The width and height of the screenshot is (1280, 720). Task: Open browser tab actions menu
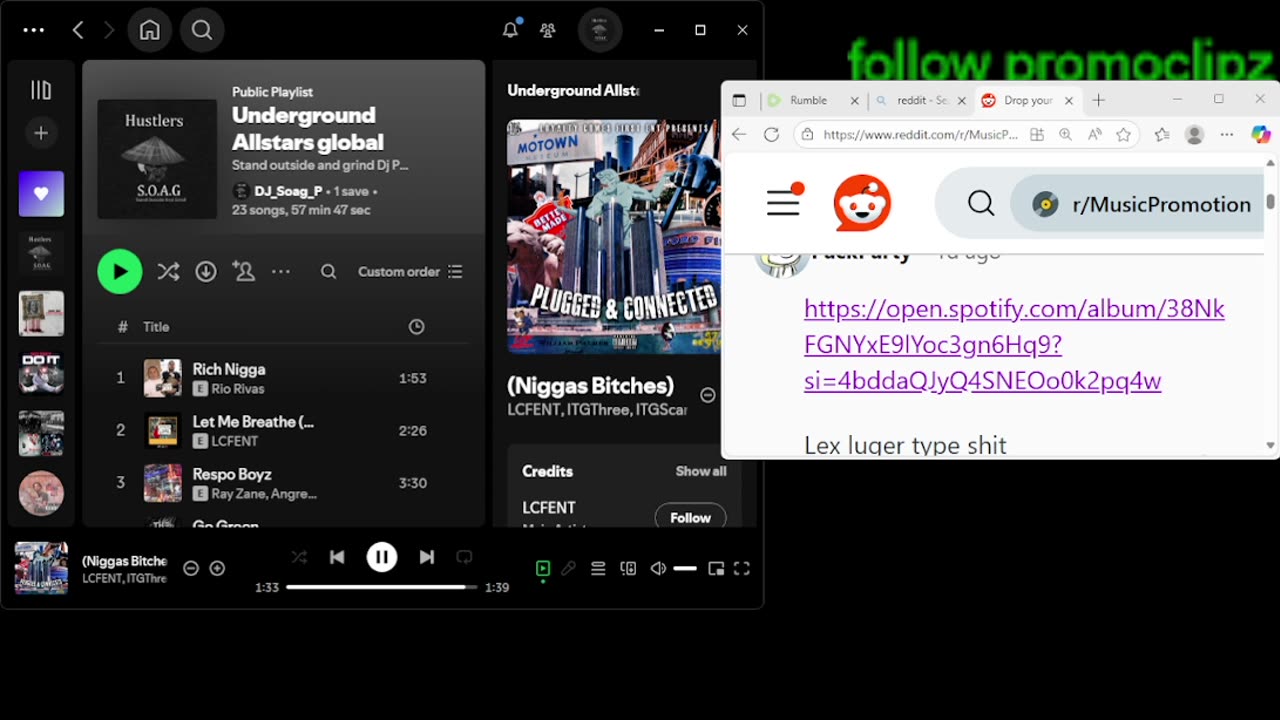coord(739,100)
